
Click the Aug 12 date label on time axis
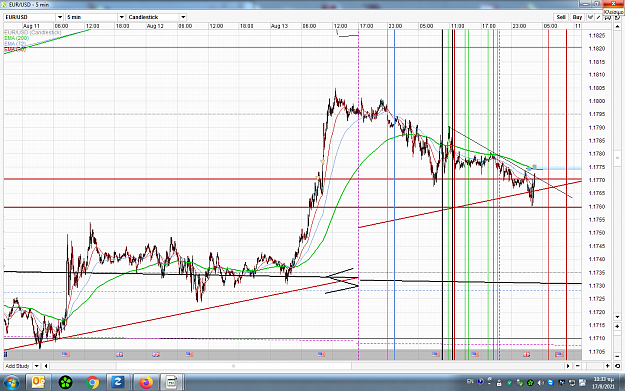[x=155, y=26]
